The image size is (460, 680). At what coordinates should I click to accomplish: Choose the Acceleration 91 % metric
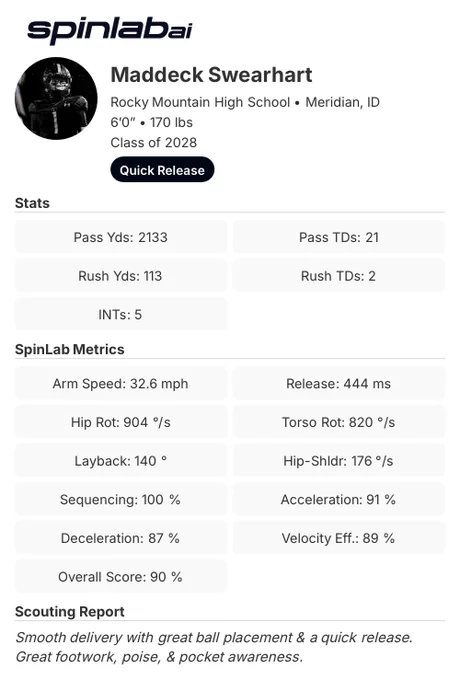pyautogui.click(x=339, y=499)
